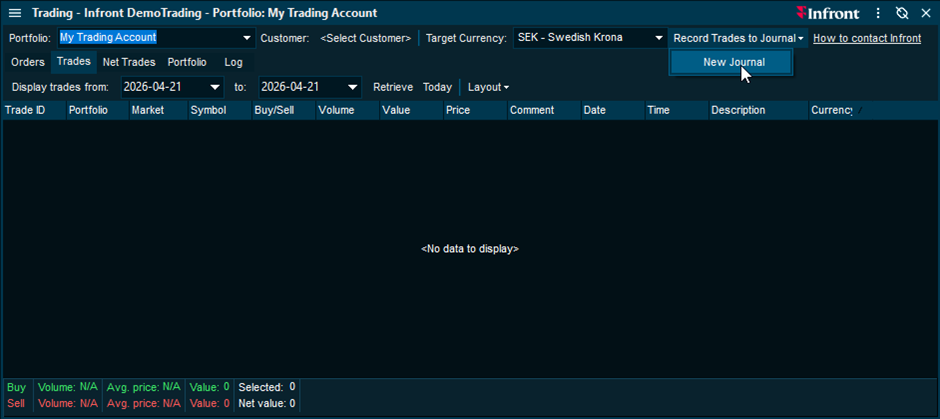Sort by Value column header
This screenshot has height=419, width=940.
pyautogui.click(x=411, y=110)
